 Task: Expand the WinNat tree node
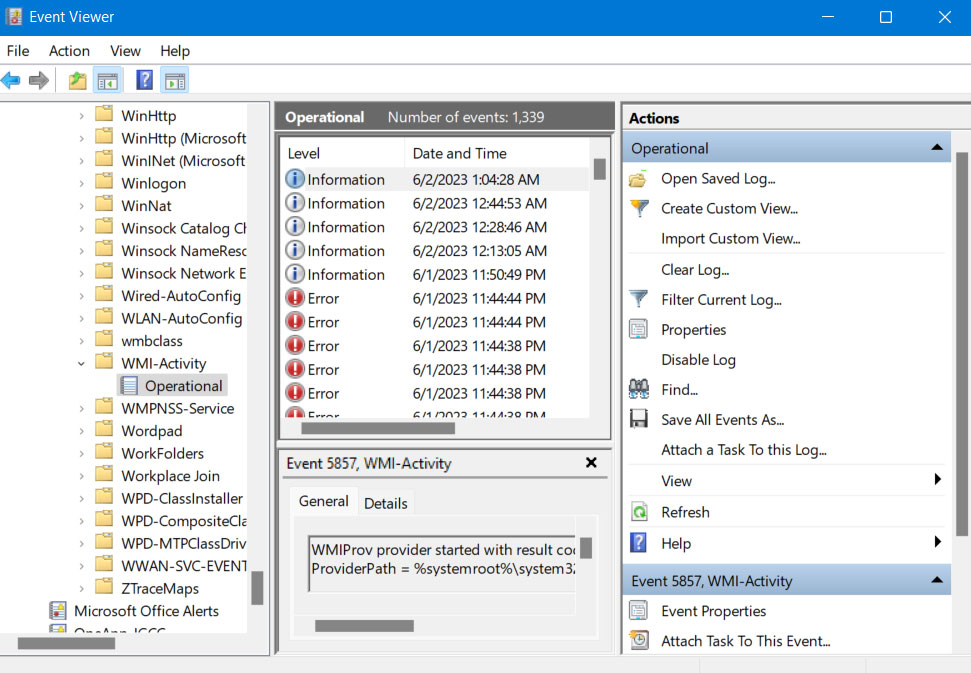coord(81,206)
